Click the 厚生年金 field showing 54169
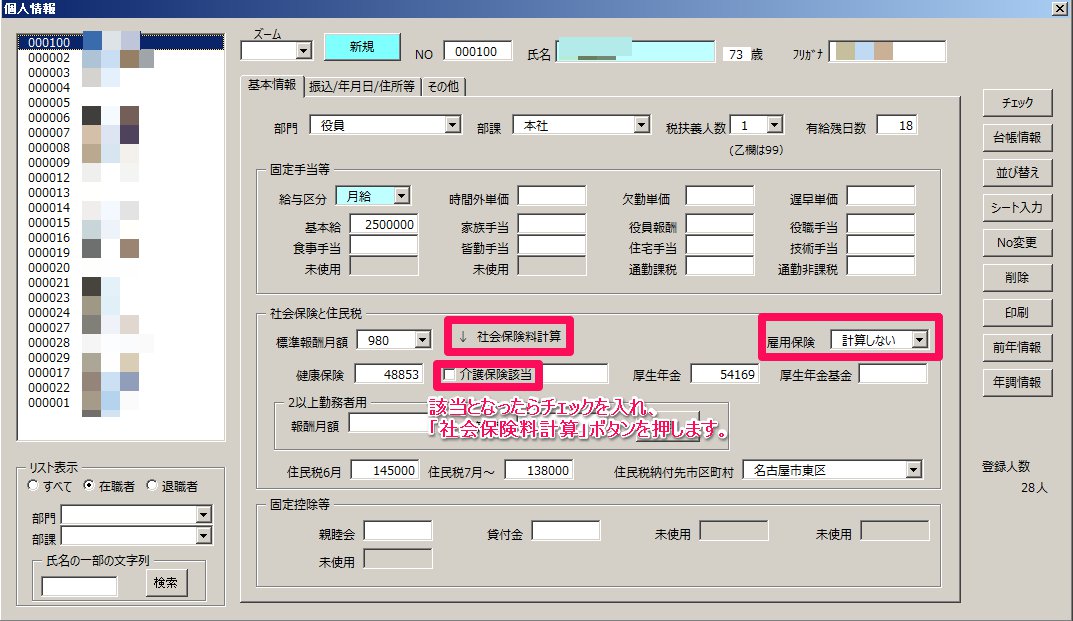 pos(725,374)
